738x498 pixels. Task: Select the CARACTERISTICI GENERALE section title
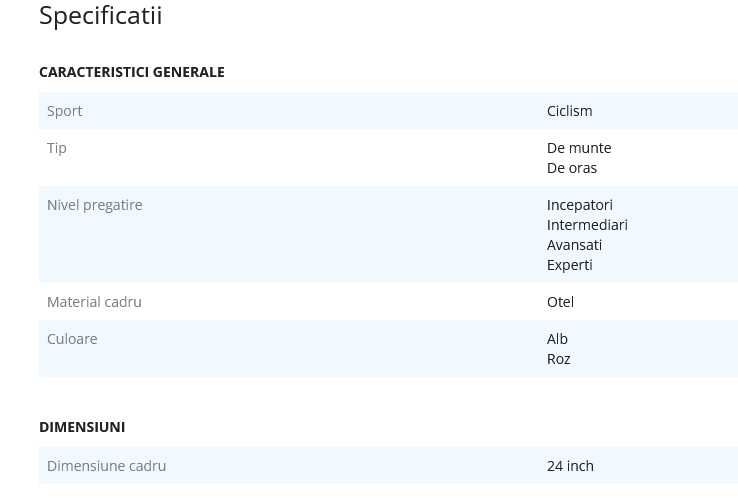coord(131,72)
